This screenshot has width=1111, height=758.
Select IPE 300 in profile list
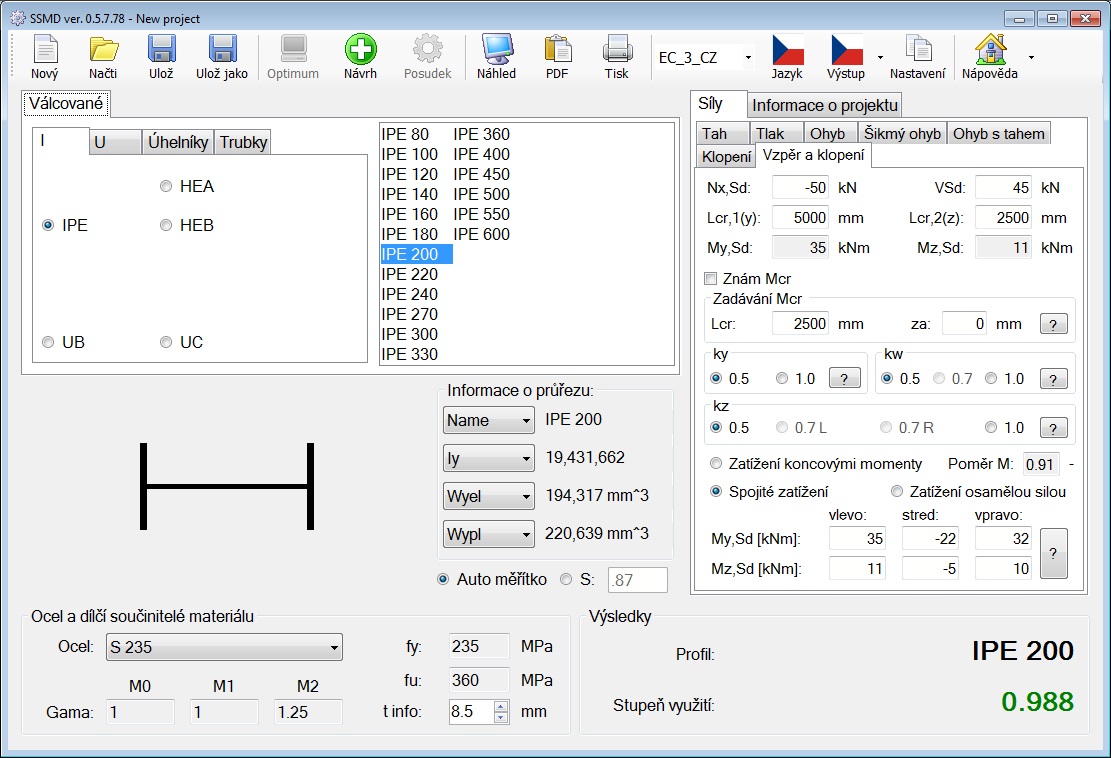pyautogui.click(x=410, y=334)
